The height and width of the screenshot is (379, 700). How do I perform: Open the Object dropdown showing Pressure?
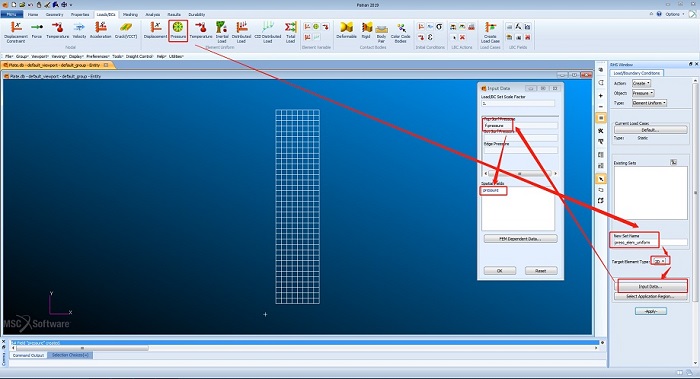643,93
